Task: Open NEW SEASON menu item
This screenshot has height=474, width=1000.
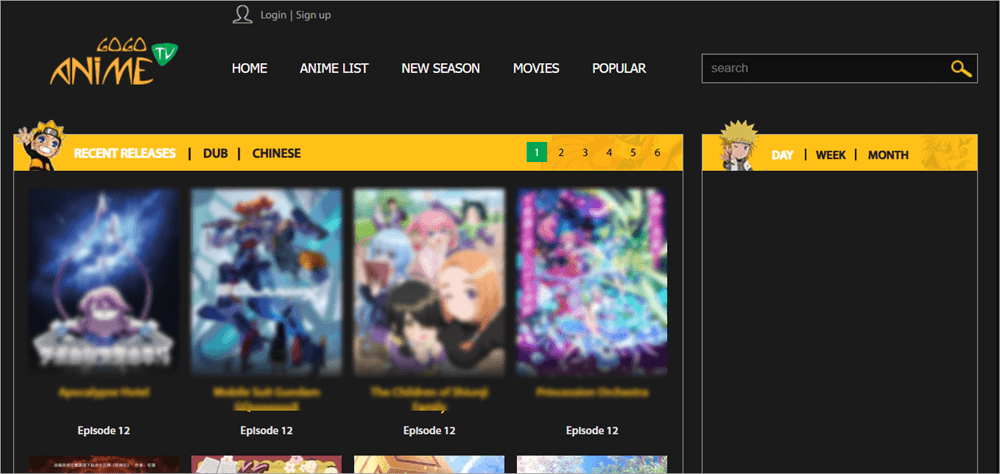Action: [441, 68]
